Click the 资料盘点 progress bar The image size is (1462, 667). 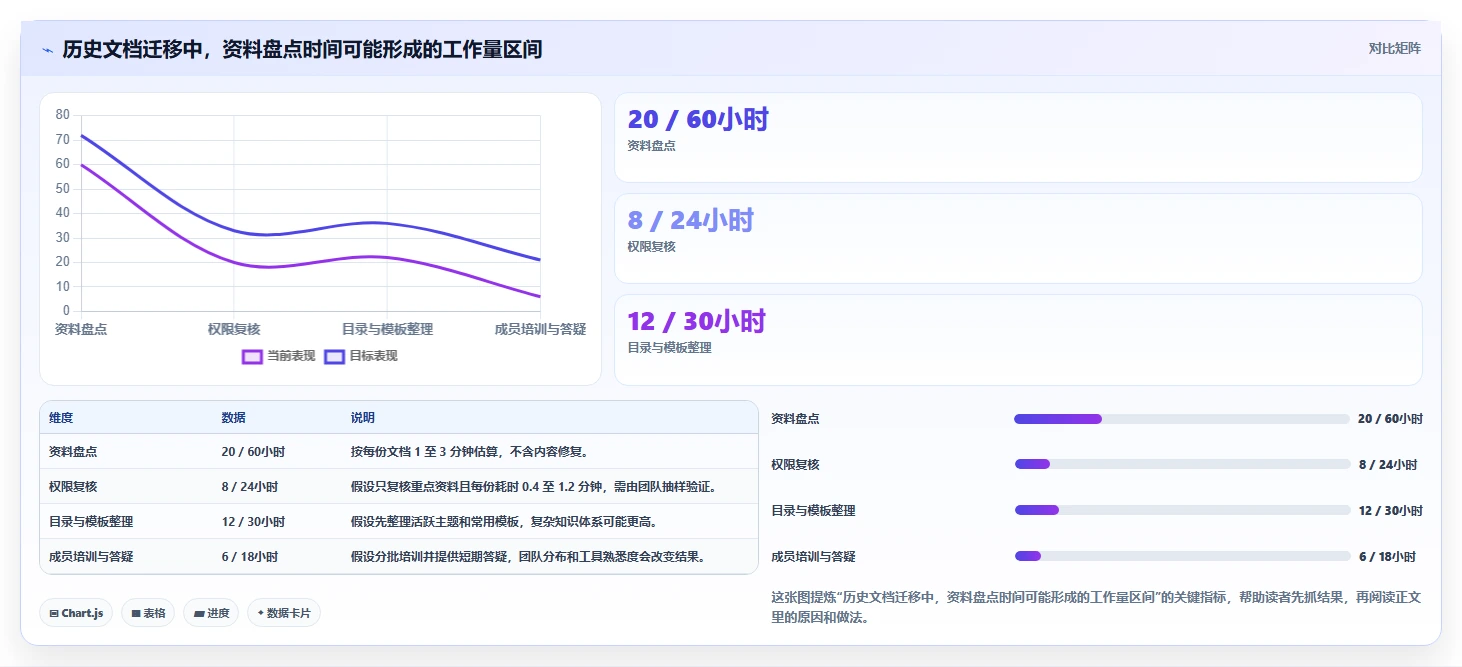(1182, 419)
